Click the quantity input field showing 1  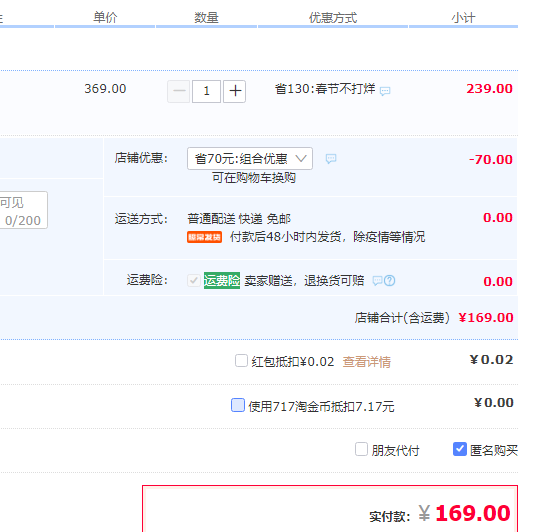pyautogui.click(x=206, y=91)
